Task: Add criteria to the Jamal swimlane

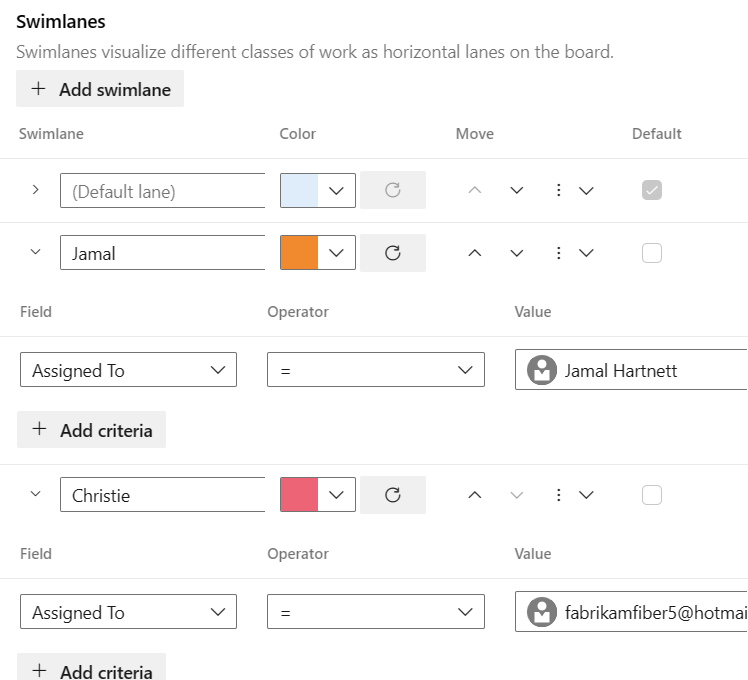Action: 92,430
